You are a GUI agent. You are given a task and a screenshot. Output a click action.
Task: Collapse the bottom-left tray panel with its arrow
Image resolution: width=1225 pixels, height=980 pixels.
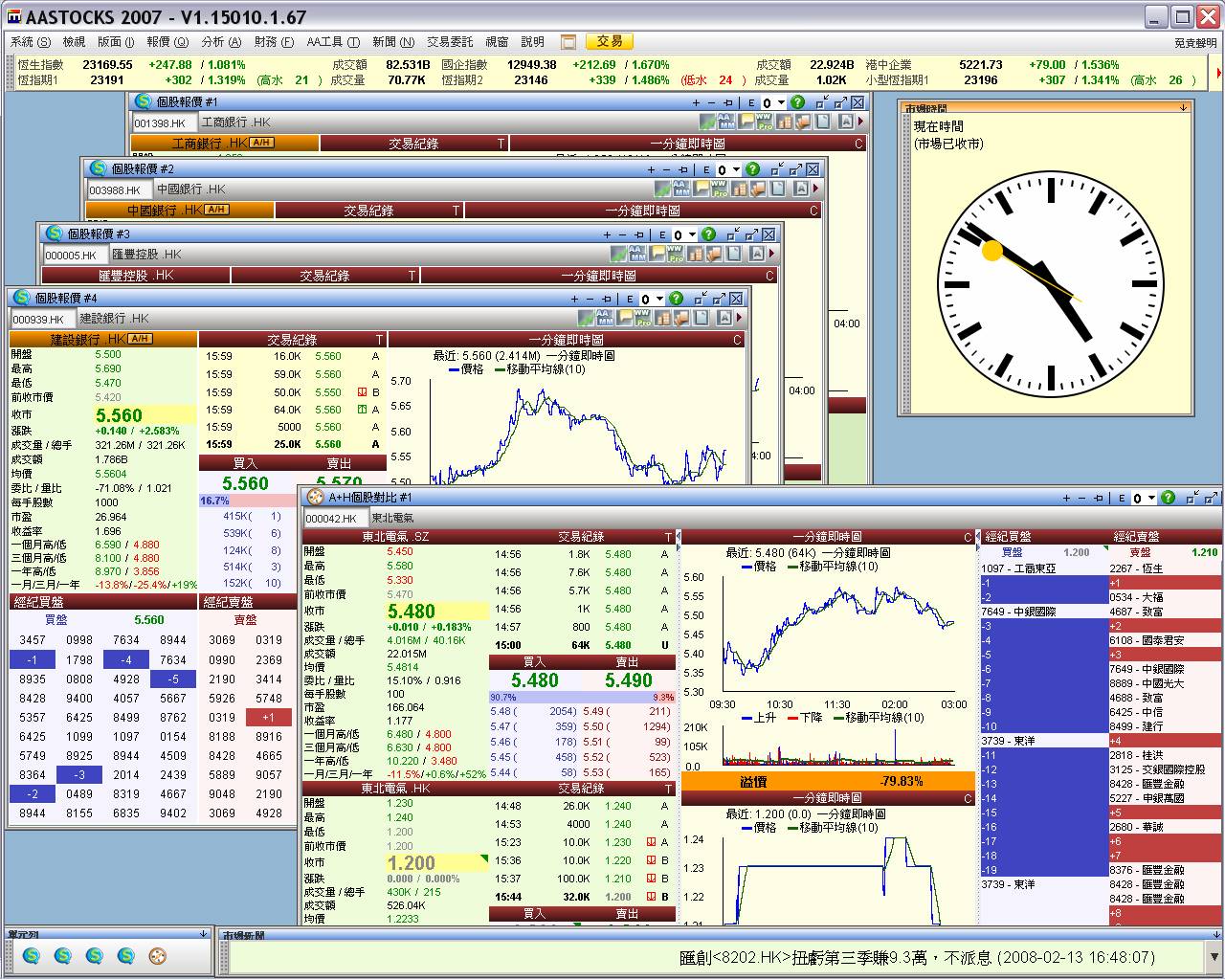(x=203, y=934)
